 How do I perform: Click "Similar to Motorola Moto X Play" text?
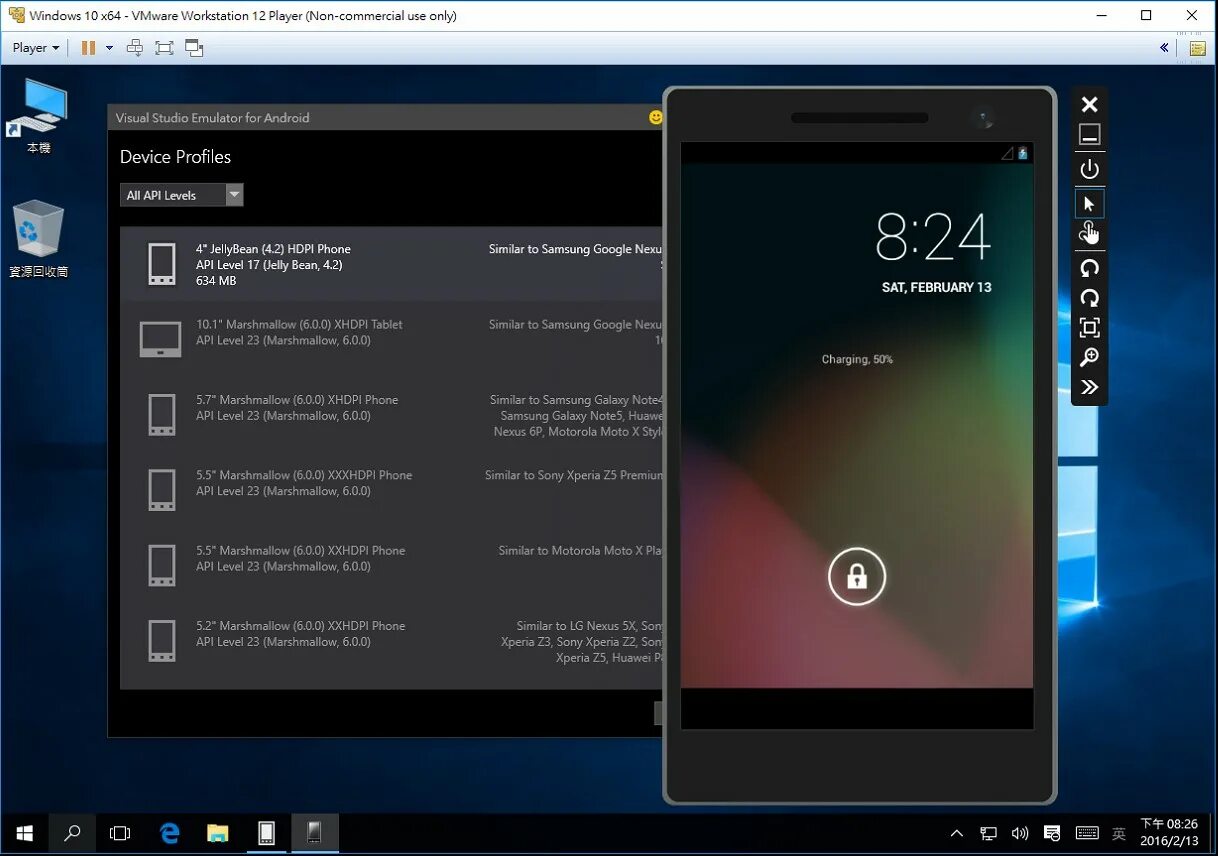(x=581, y=550)
